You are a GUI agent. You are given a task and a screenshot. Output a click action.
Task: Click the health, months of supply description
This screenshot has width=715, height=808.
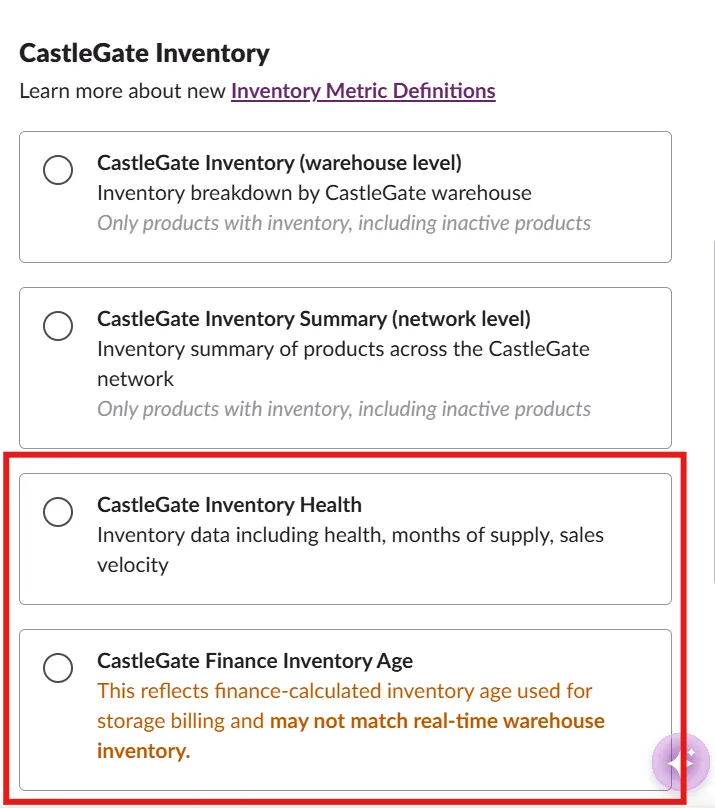click(x=350, y=550)
